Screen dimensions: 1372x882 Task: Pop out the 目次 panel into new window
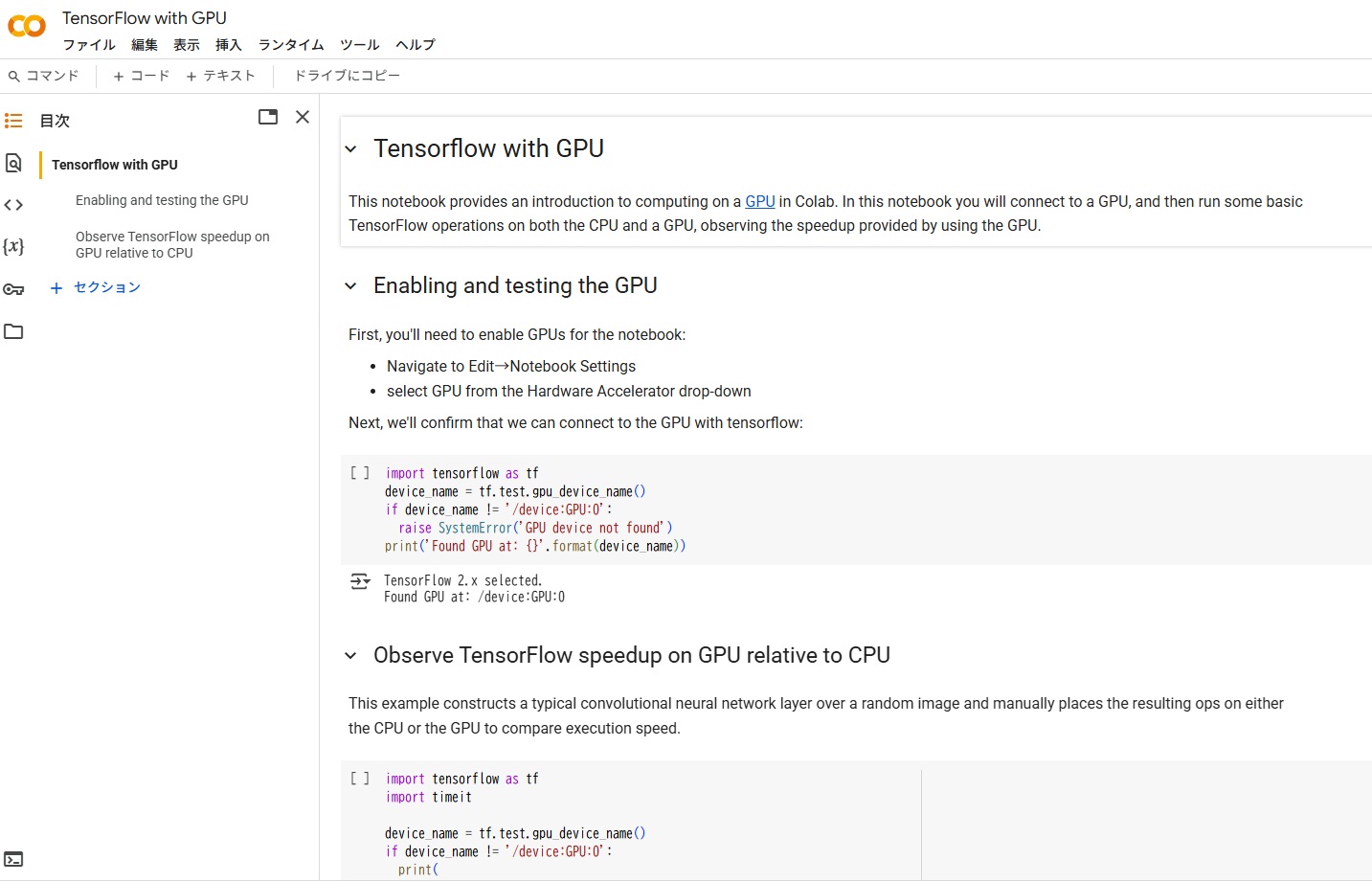[x=268, y=117]
